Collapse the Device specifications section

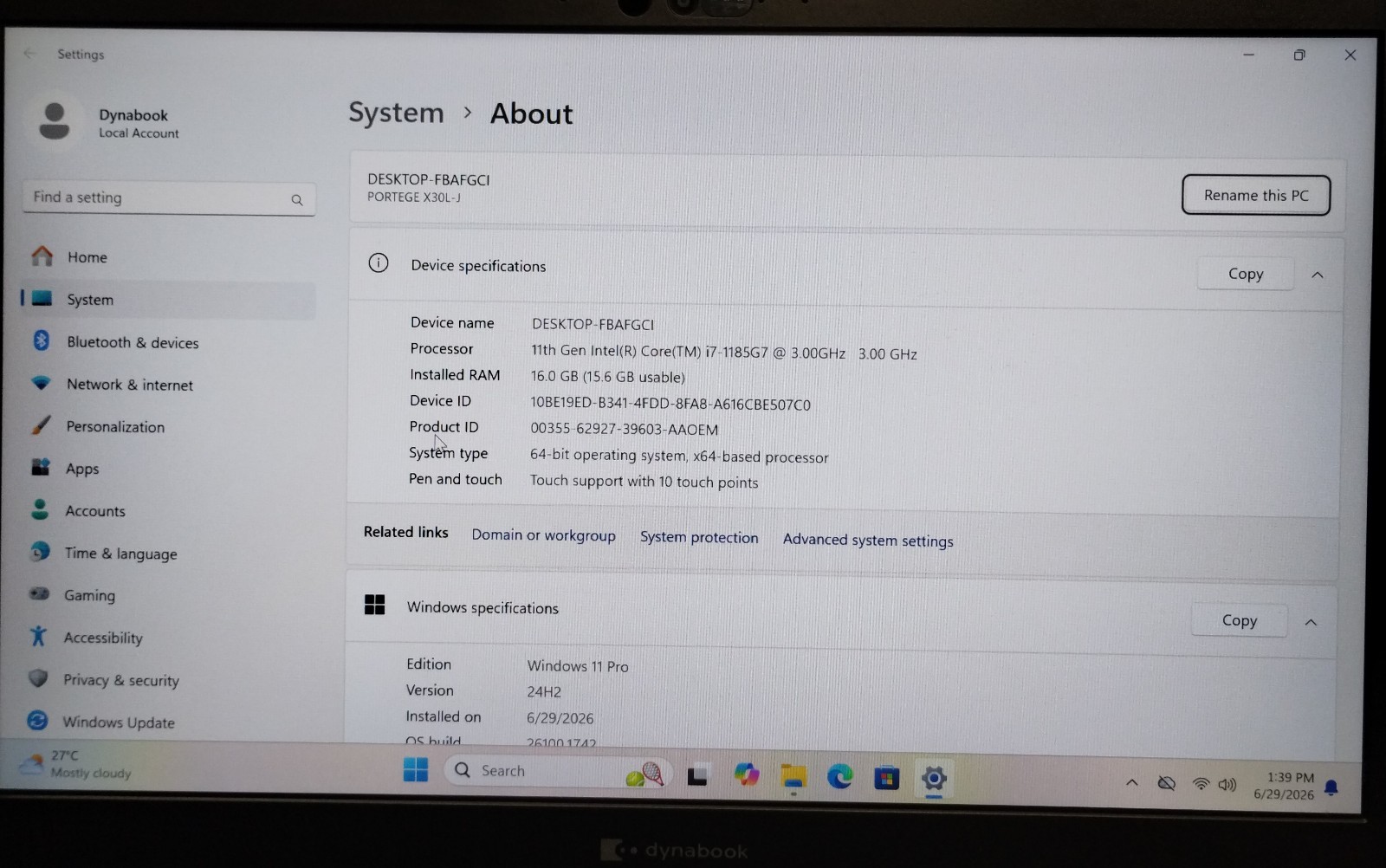(x=1318, y=275)
